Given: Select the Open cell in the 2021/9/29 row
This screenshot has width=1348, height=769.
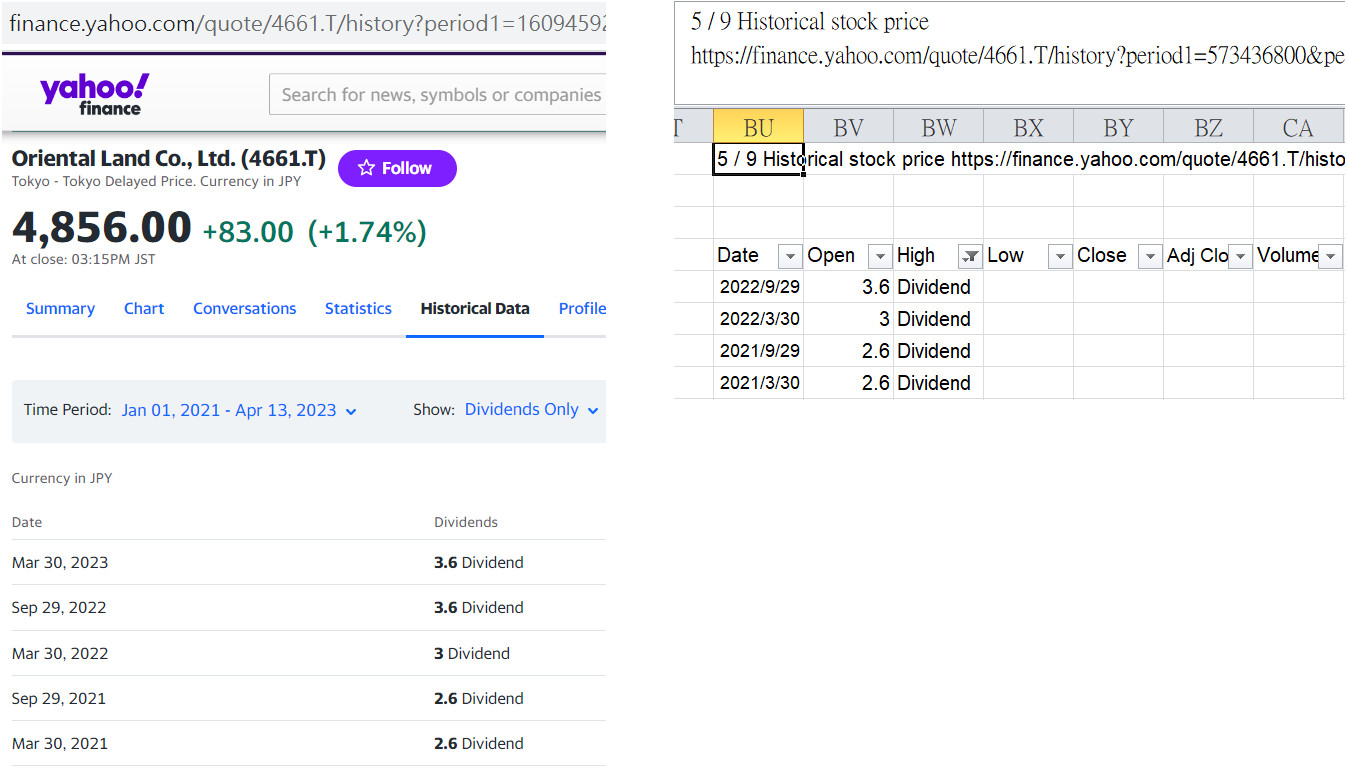Looking at the screenshot, I should point(849,351).
